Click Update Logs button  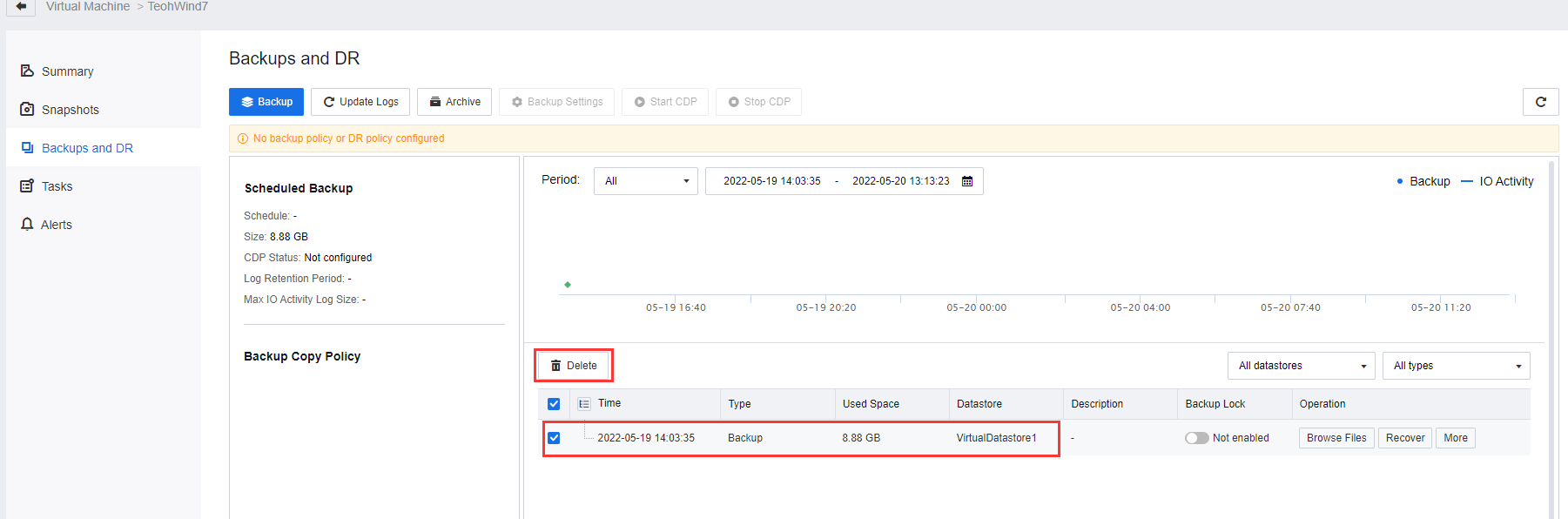pyautogui.click(x=360, y=102)
